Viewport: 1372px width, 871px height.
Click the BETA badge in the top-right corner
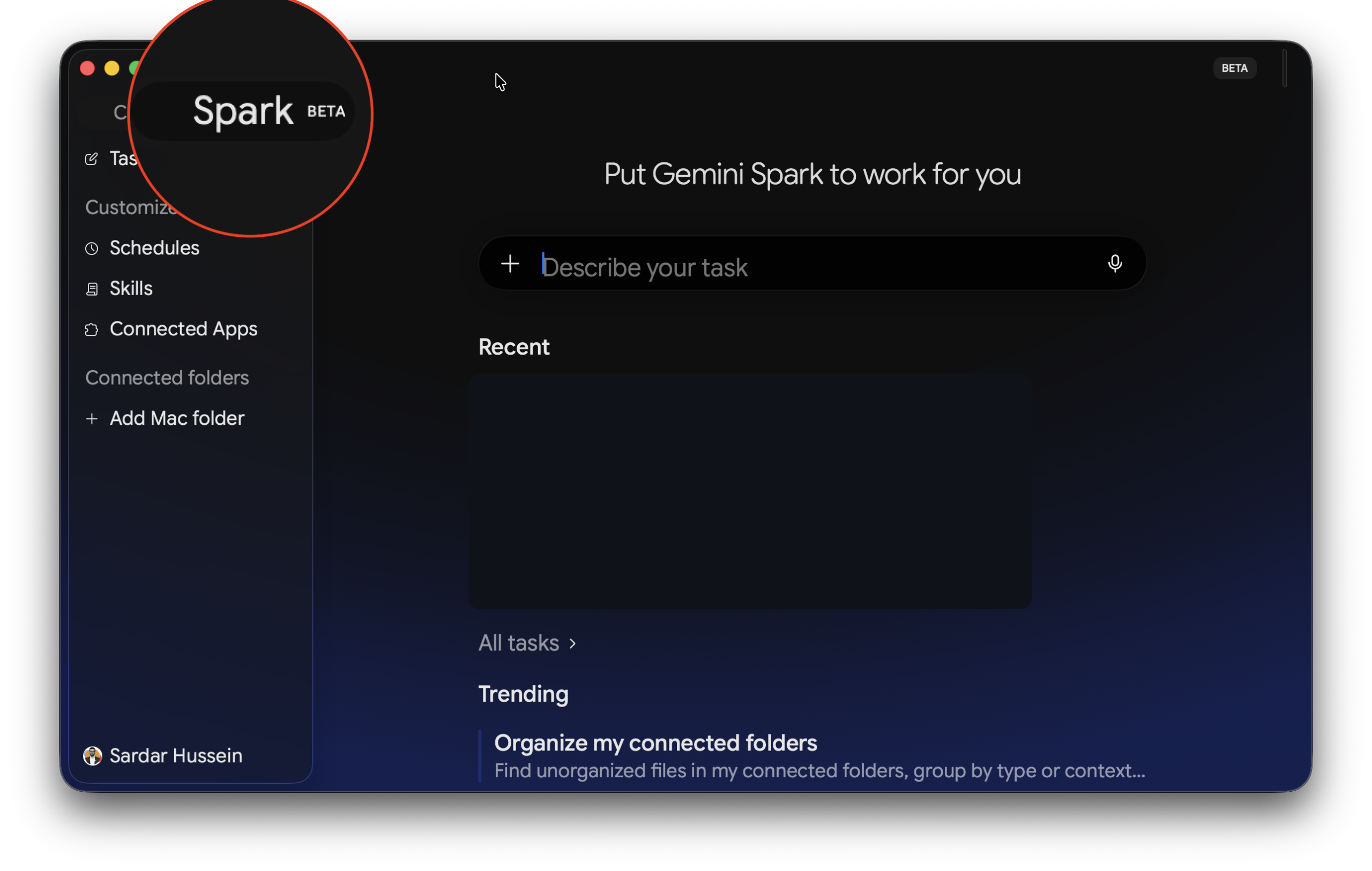(x=1234, y=69)
